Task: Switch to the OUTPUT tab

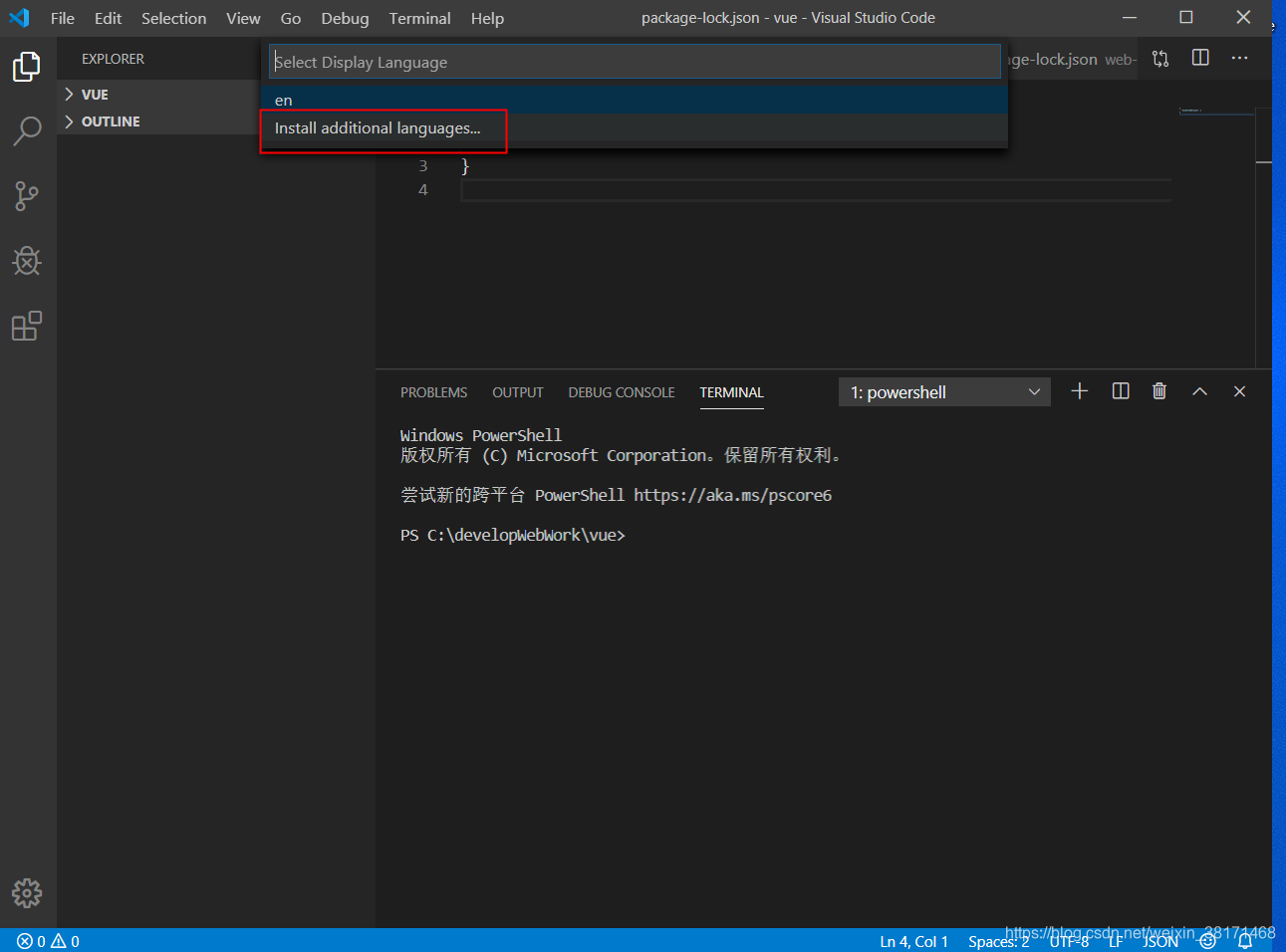Action: coord(518,392)
